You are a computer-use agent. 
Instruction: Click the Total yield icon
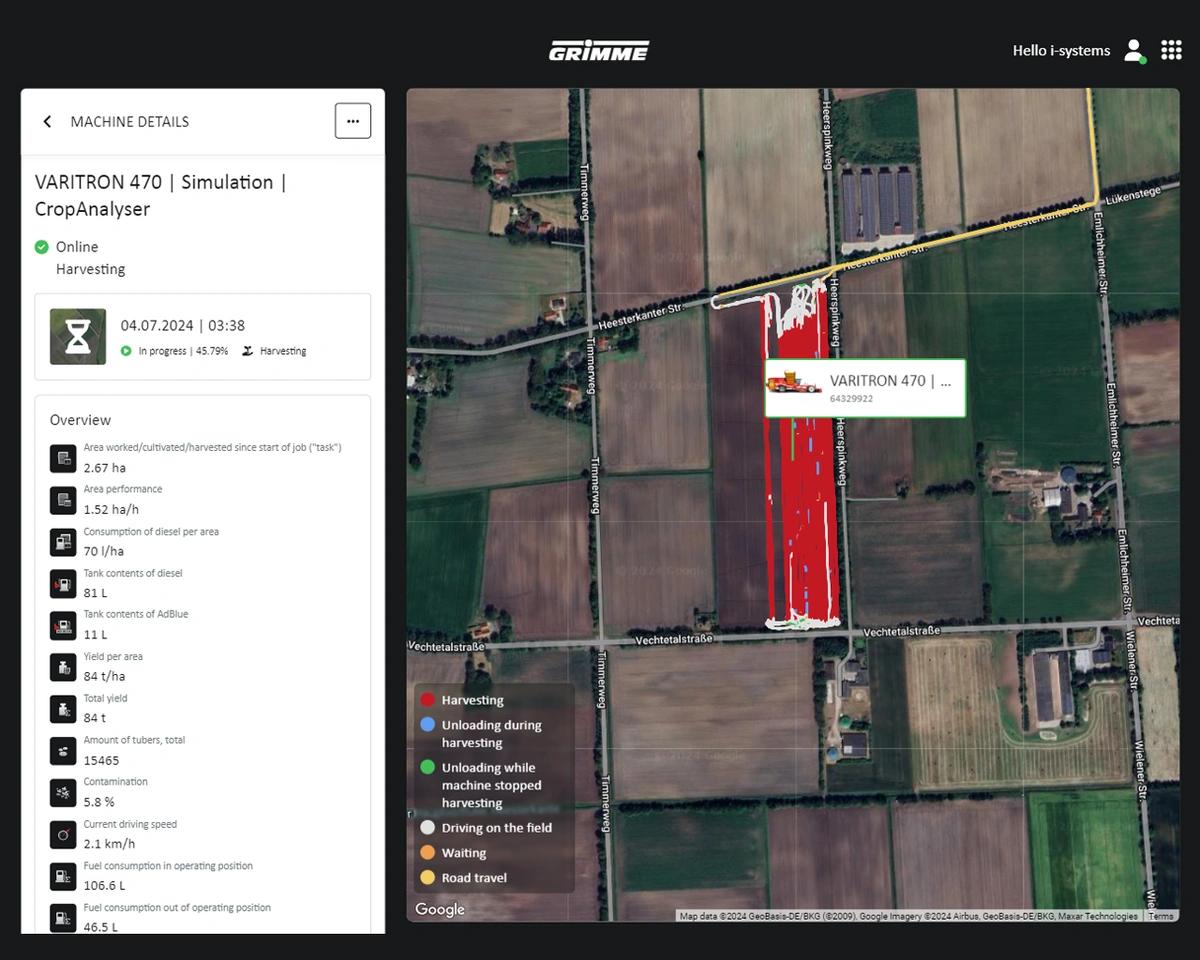tap(63, 709)
